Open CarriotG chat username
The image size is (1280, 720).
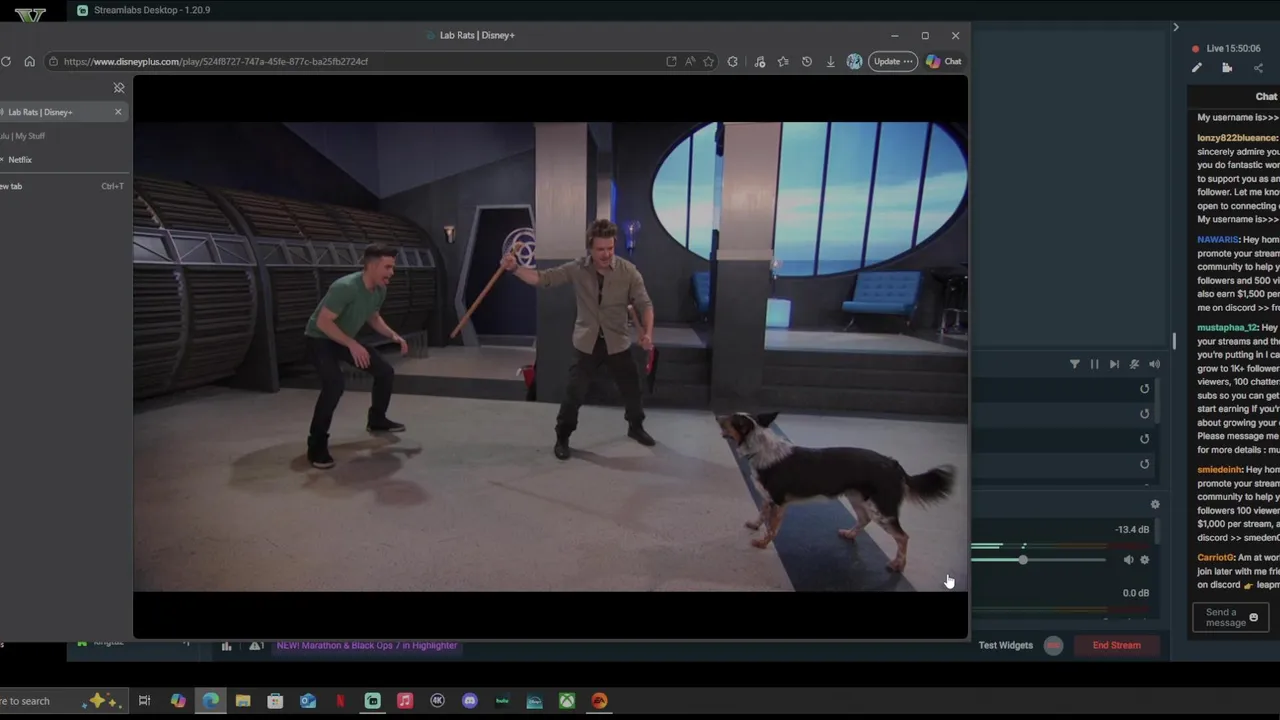point(1215,558)
